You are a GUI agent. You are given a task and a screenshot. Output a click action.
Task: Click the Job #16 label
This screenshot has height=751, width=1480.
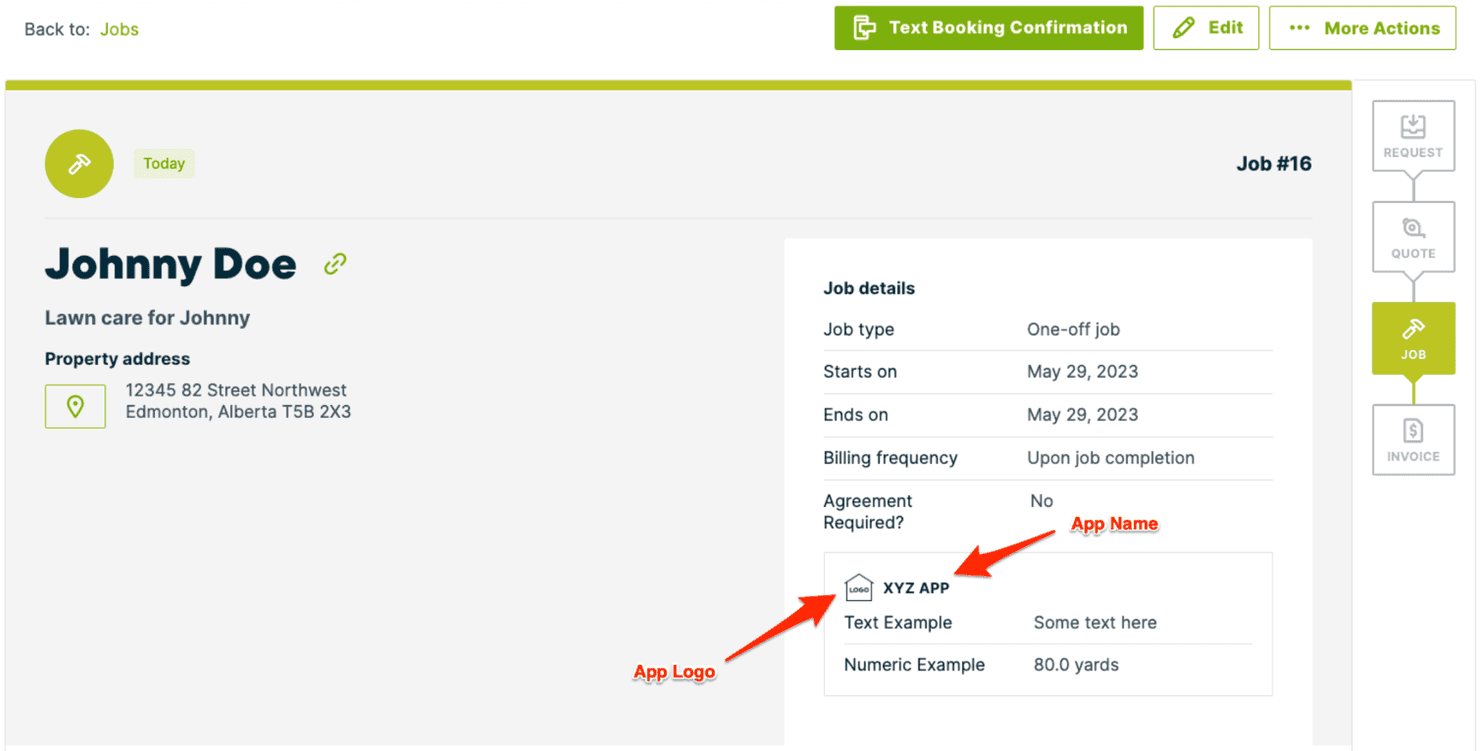[1273, 164]
